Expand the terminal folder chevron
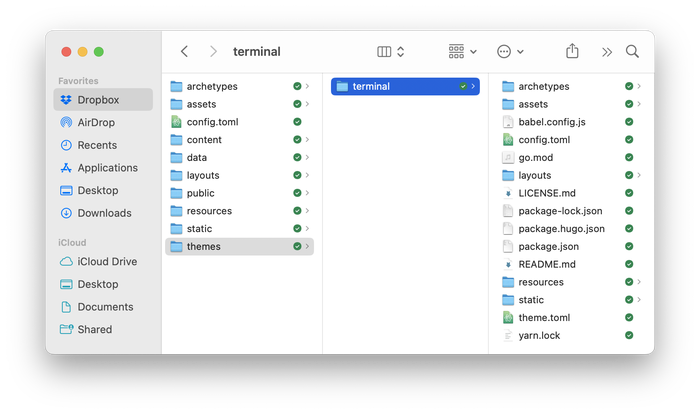 [x=473, y=86]
